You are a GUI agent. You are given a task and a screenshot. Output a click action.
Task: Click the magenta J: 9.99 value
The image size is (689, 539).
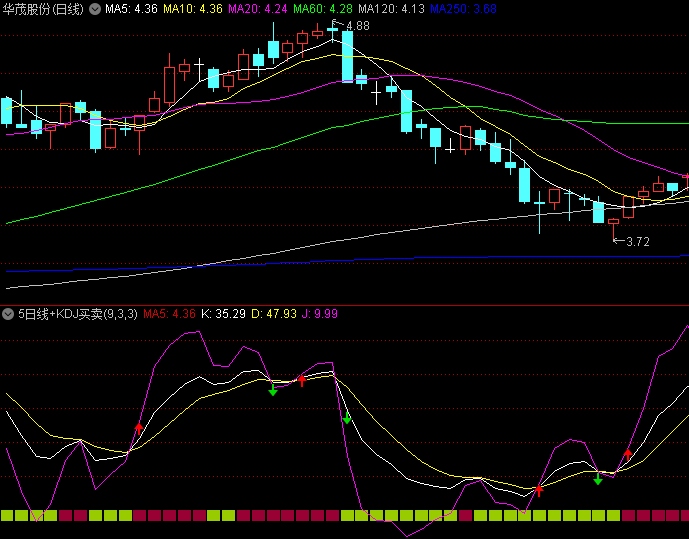point(319,314)
